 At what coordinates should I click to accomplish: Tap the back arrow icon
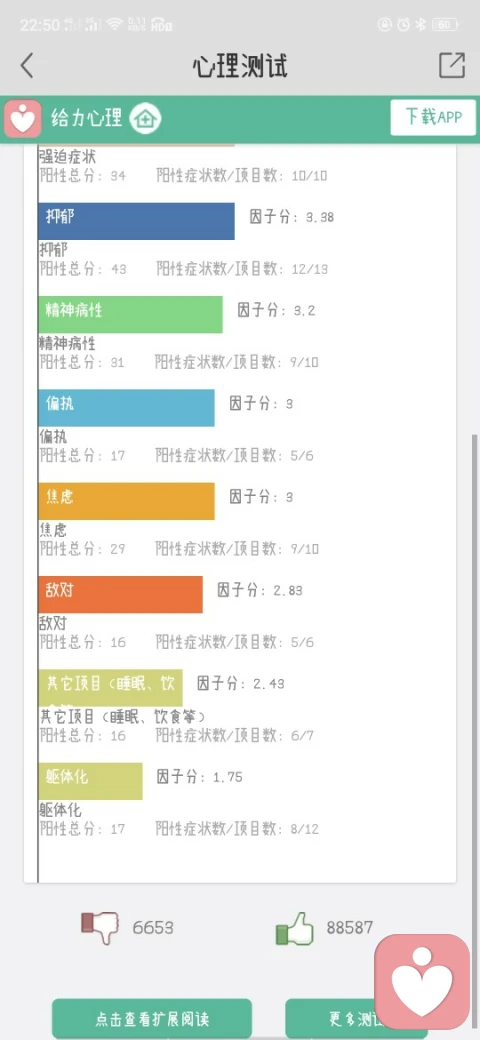coord(27,66)
